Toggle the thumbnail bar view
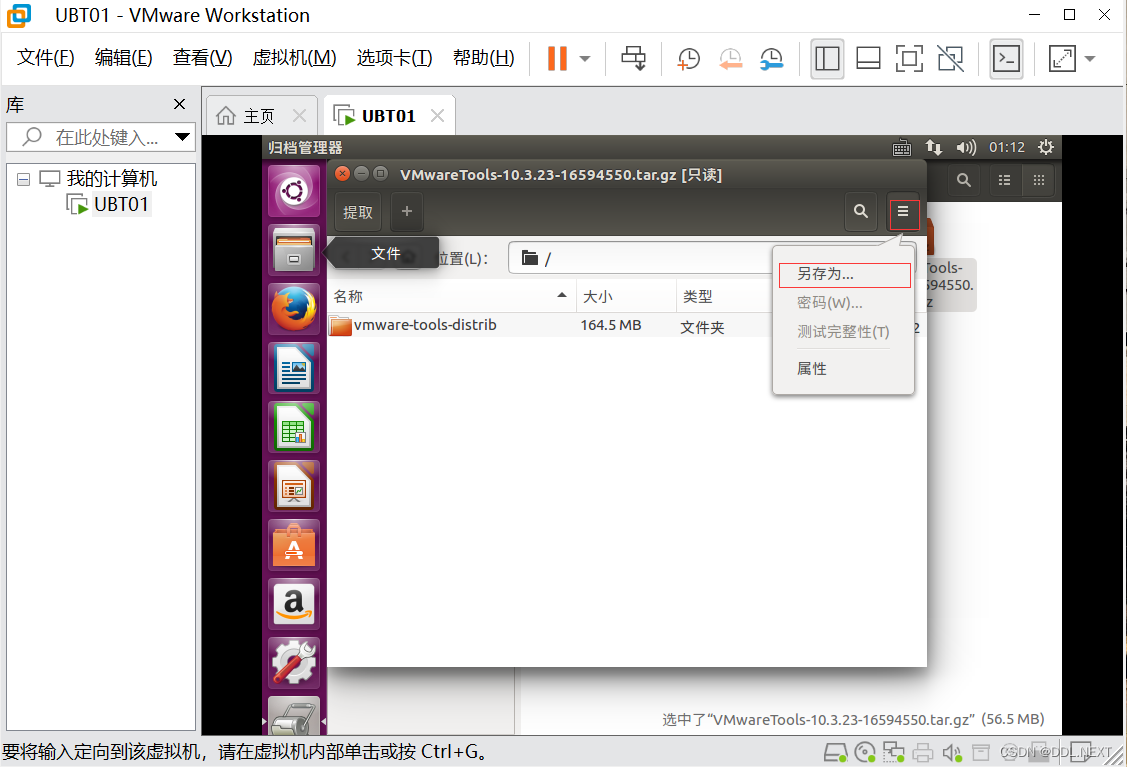 868,58
